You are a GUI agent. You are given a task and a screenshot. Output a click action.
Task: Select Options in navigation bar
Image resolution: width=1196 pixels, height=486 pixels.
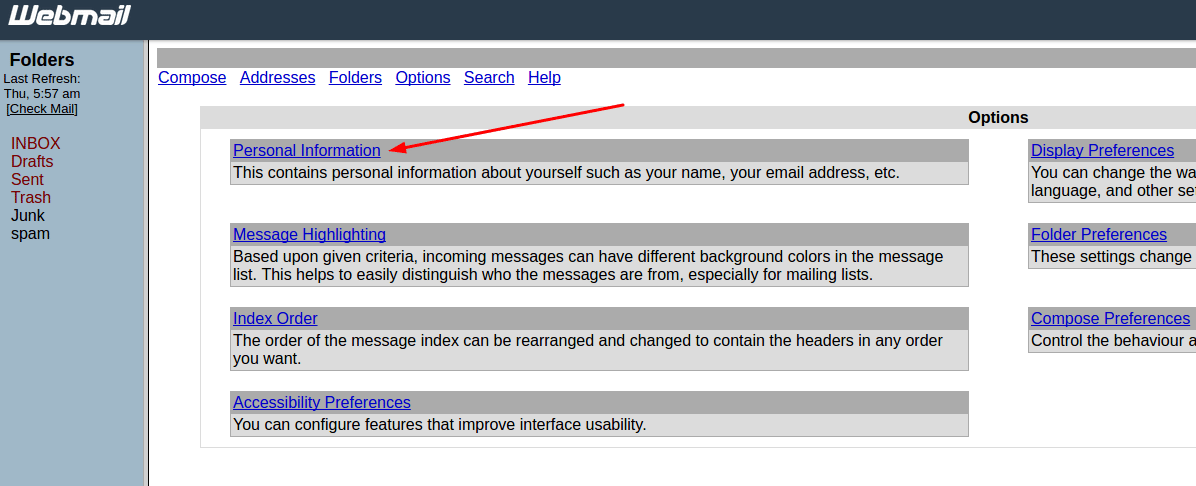coord(423,78)
